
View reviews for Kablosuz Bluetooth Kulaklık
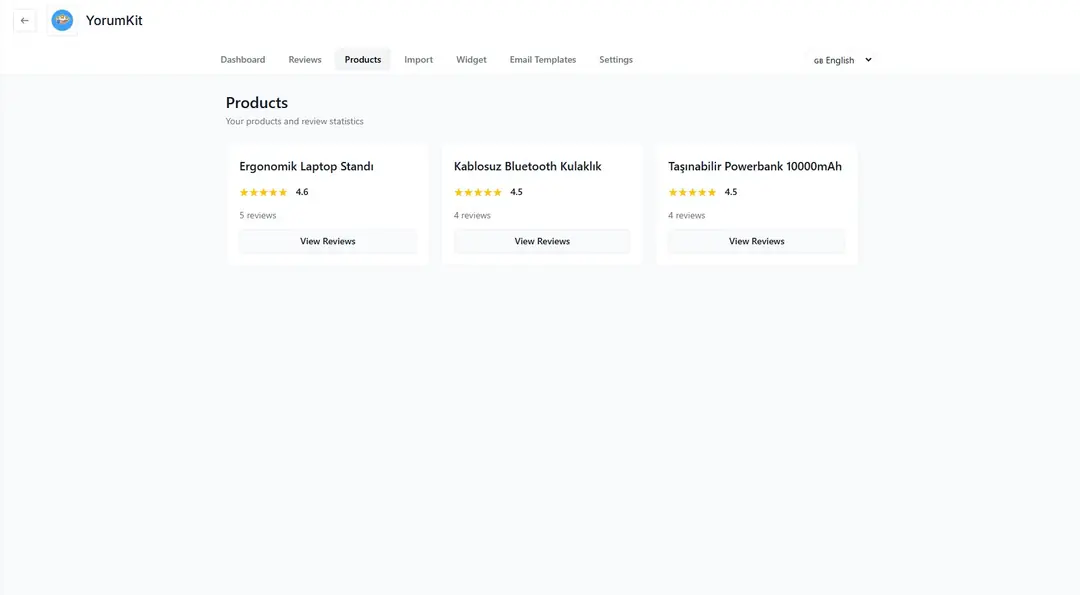pos(542,241)
